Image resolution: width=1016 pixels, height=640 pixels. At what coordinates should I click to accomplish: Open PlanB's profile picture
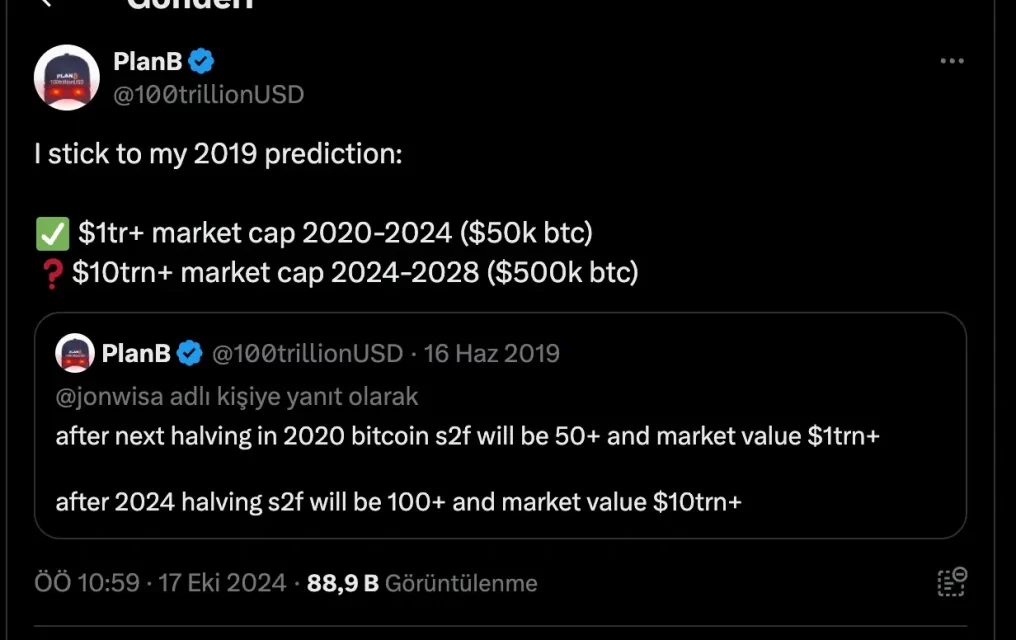point(66,77)
